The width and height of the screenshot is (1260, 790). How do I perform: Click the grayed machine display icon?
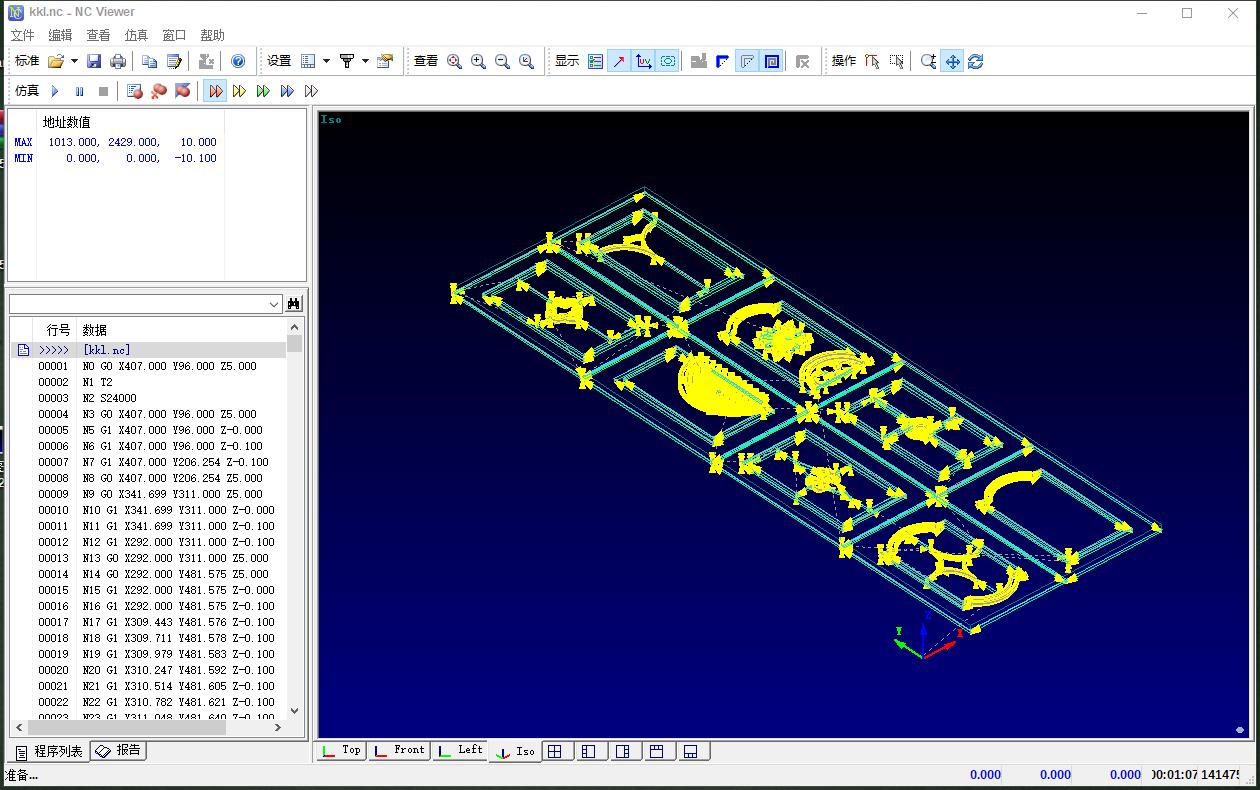698,61
